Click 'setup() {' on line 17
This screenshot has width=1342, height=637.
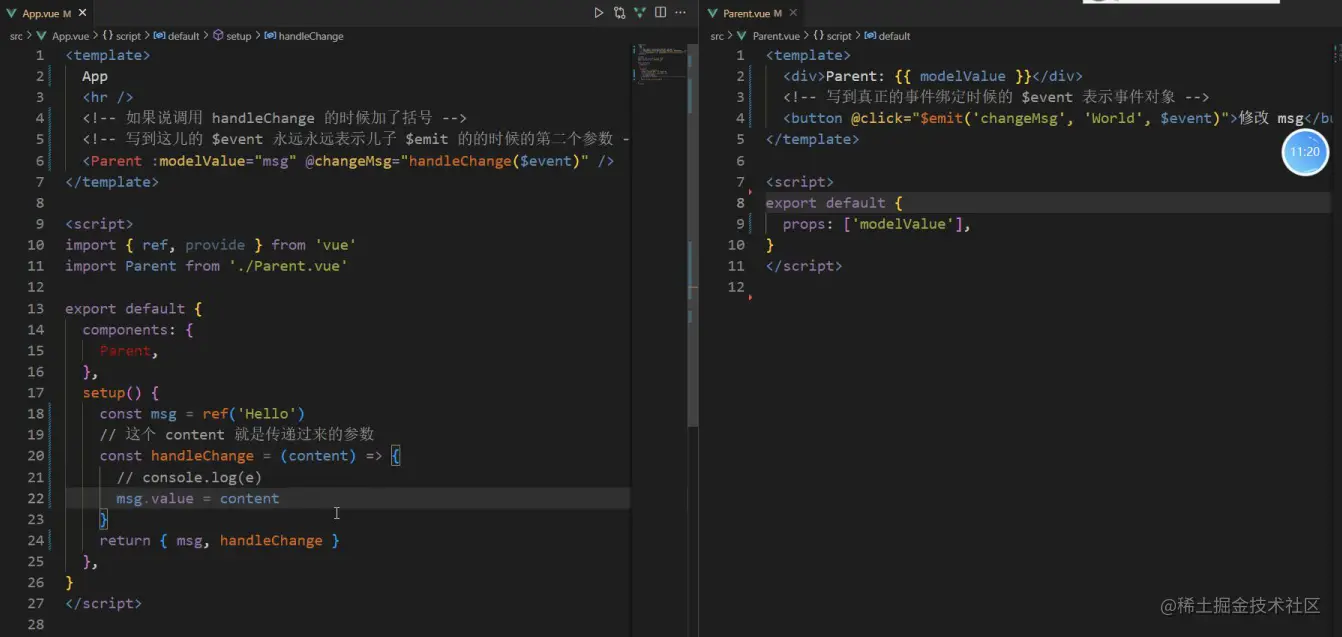pos(121,393)
